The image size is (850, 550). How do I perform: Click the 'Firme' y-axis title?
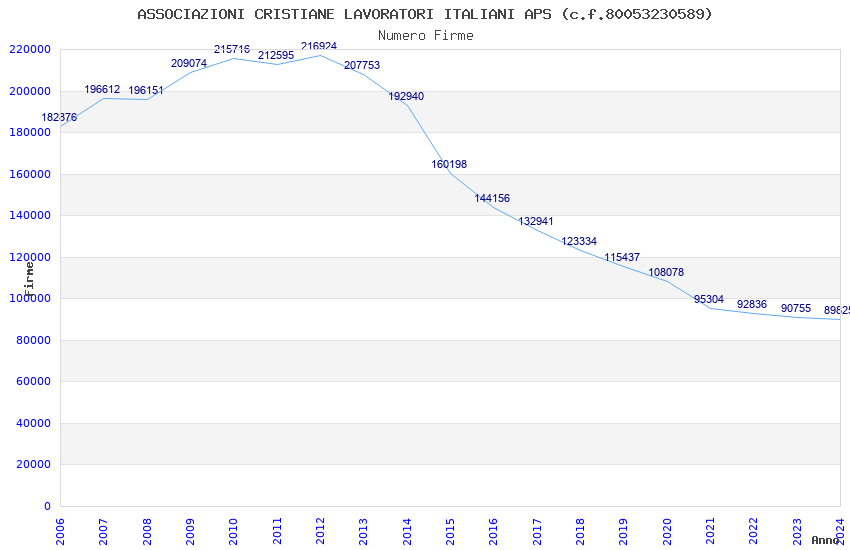(x=29, y=279)
